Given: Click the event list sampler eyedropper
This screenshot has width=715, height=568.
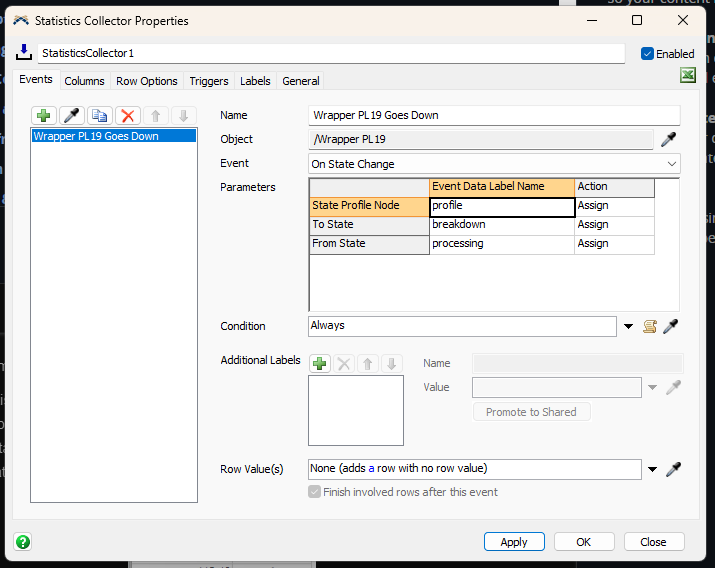Looking at the screenshot, I should pyautogui.click(x=72, y=116).
